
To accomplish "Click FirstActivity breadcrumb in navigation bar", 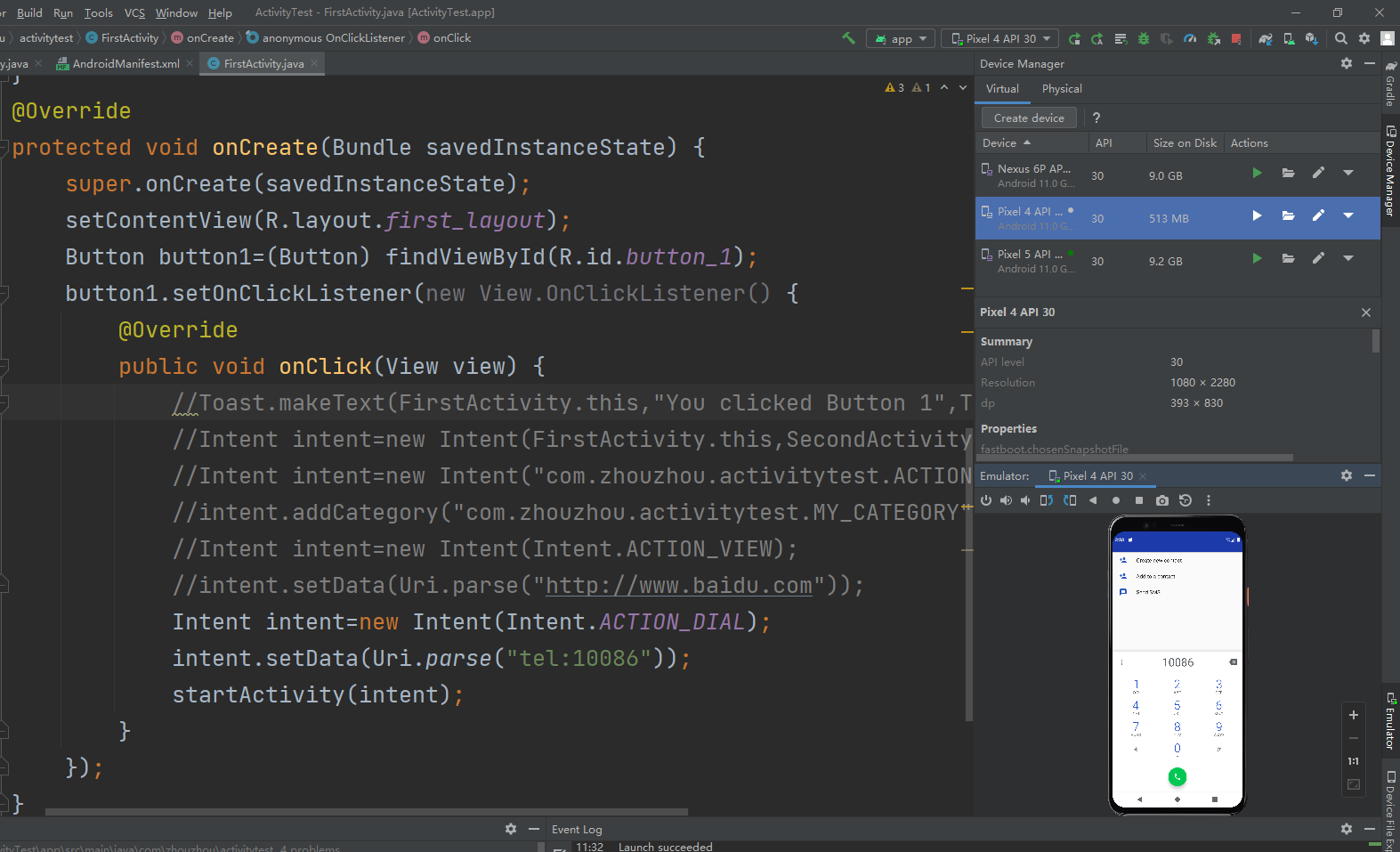I will coord(122,38).
